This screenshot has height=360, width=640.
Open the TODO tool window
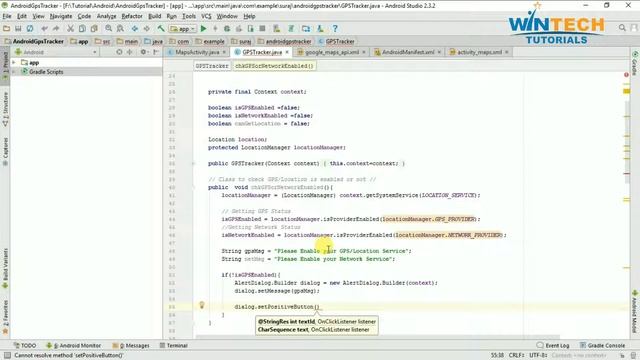click(24, 345)
